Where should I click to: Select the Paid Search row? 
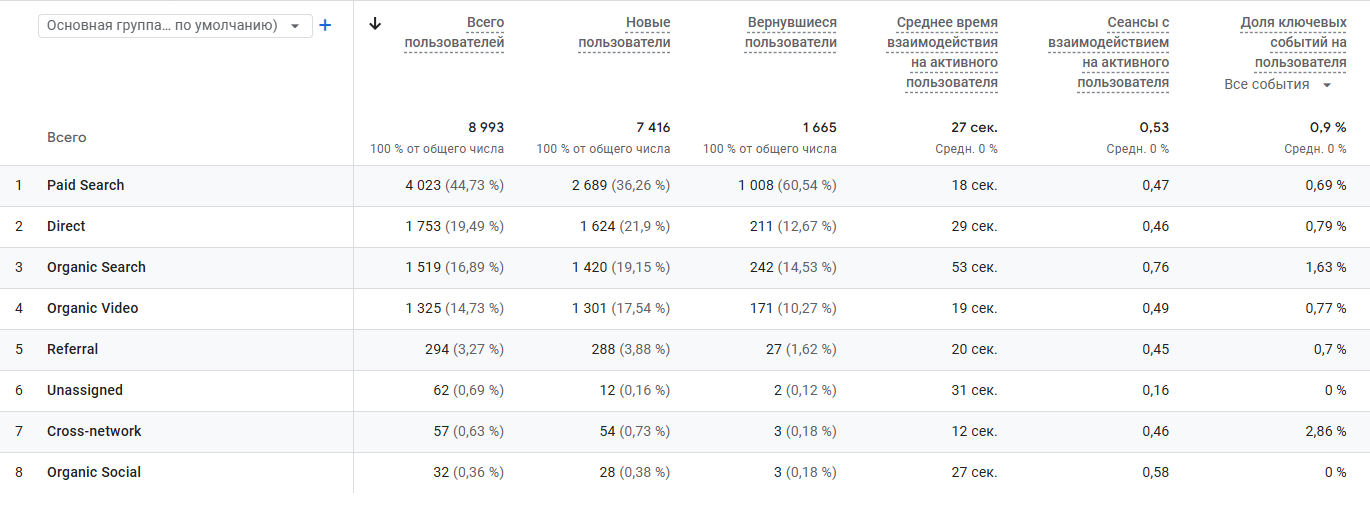pos(86,185)
